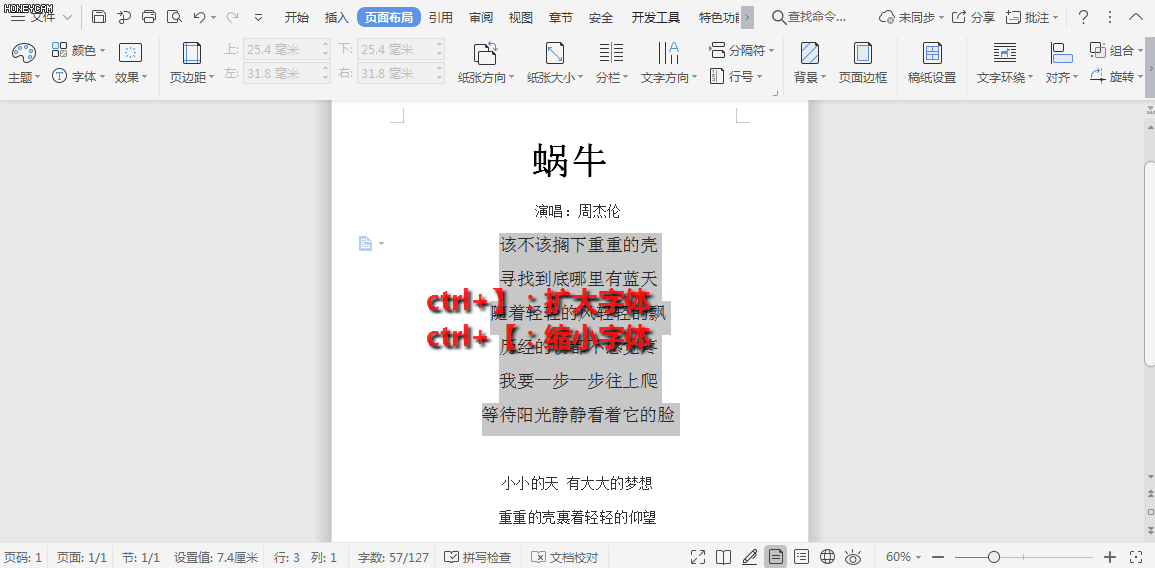Undo the last action
This screenshot has height=568, width=1155.
coord(199,17)
